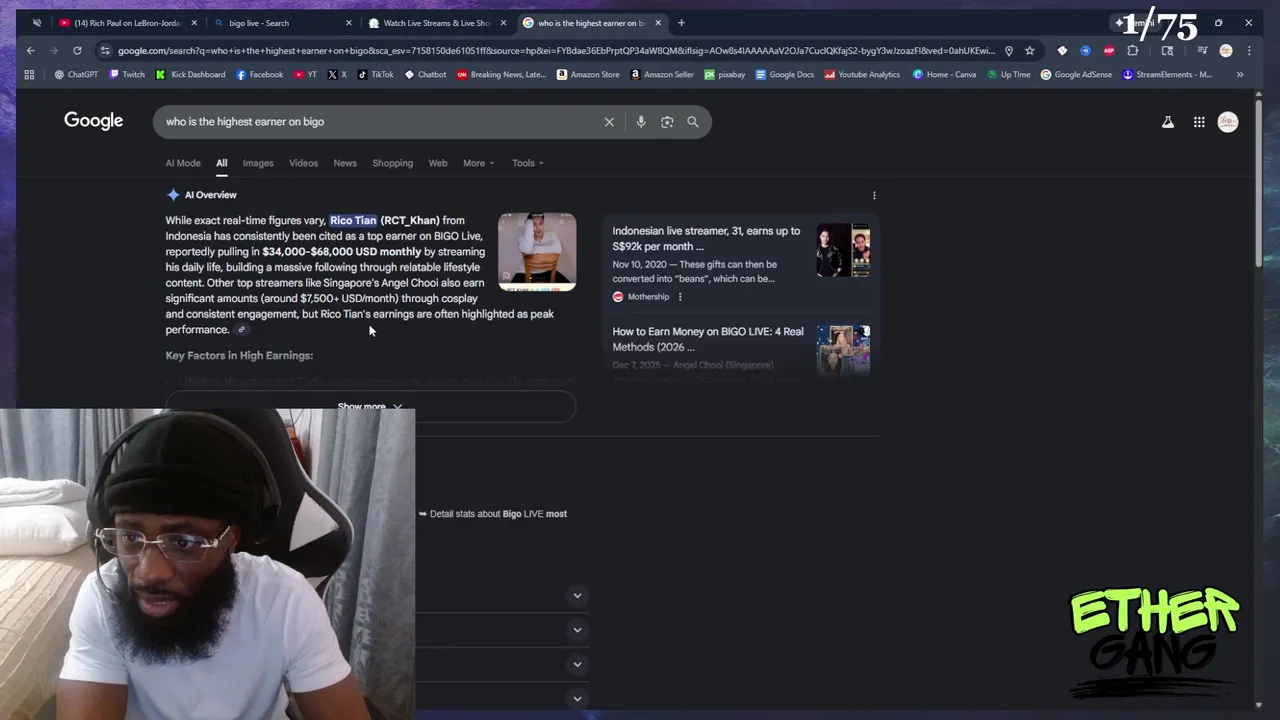Open the Google apps grid
Viewport: 1280px width, 720px height.
[x=1199, y=122]
